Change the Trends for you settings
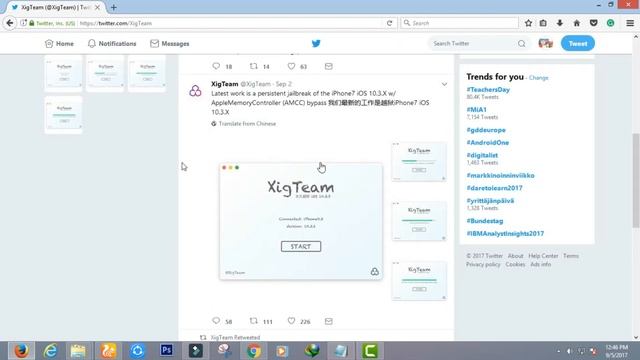Screen dimensions: 640x360 [x=538, y=78]
